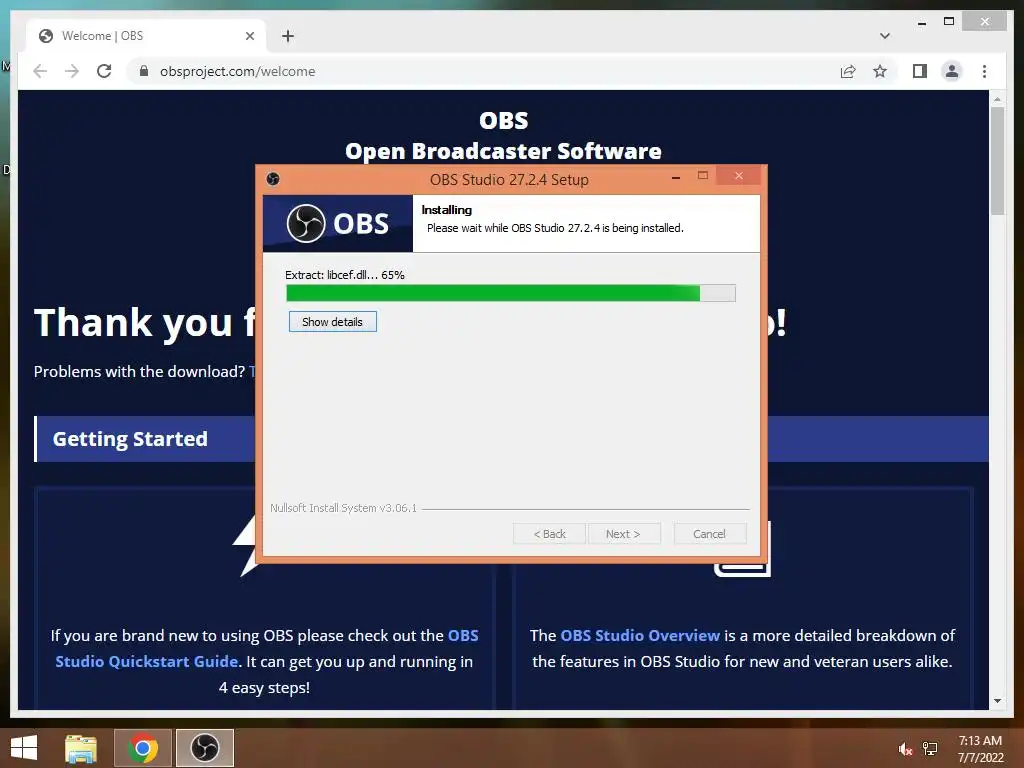Click the page scrollbar up arrow
The image size is (1024, 768).
coord(997,99)
